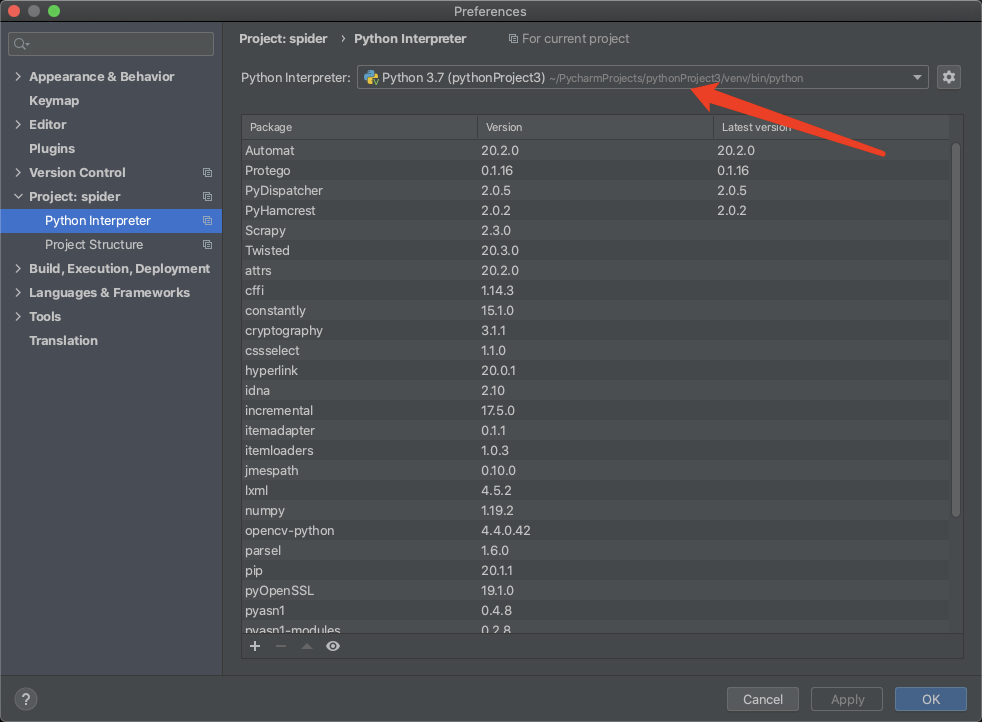Viewport: 982px width, 722px height.
Task: Click the OK button
Action: tap(931, 699)
